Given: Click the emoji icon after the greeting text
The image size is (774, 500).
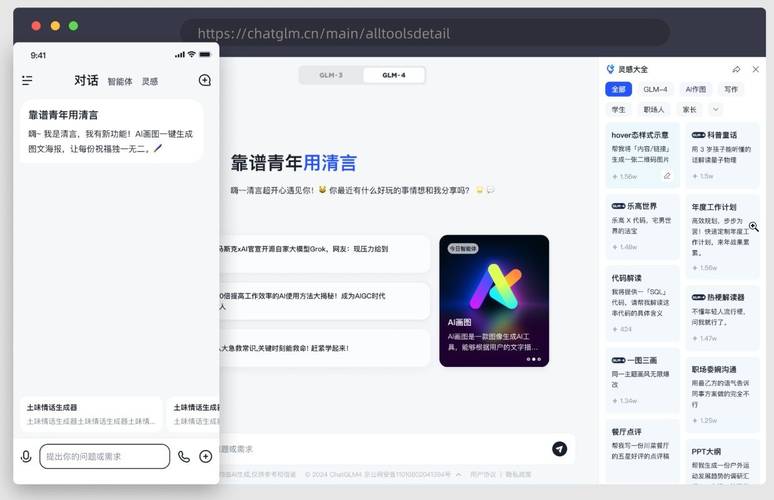Looking at the screenshot, I should (x=479, y=190).
